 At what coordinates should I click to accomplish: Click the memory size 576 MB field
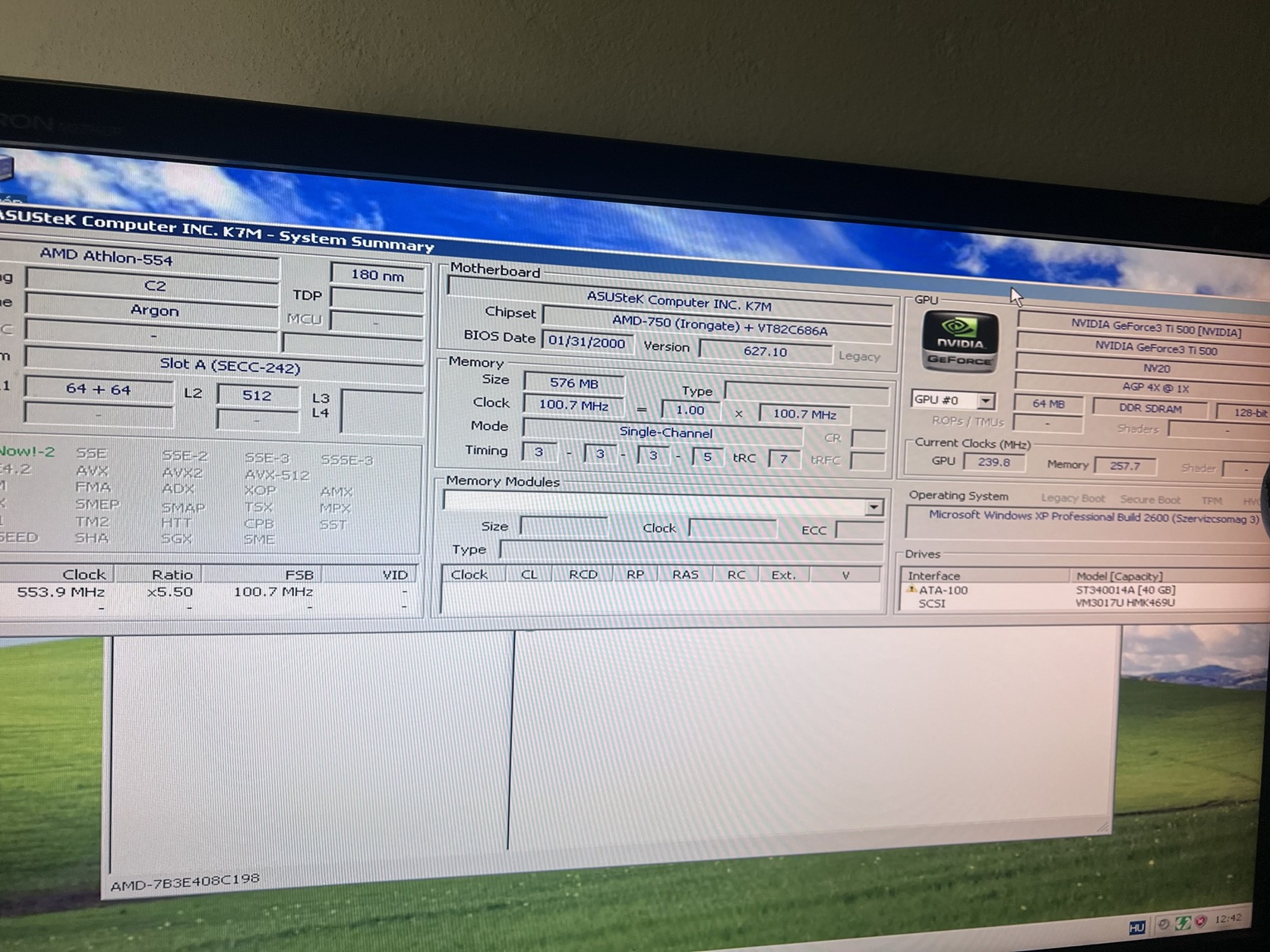tap(574, 383)
